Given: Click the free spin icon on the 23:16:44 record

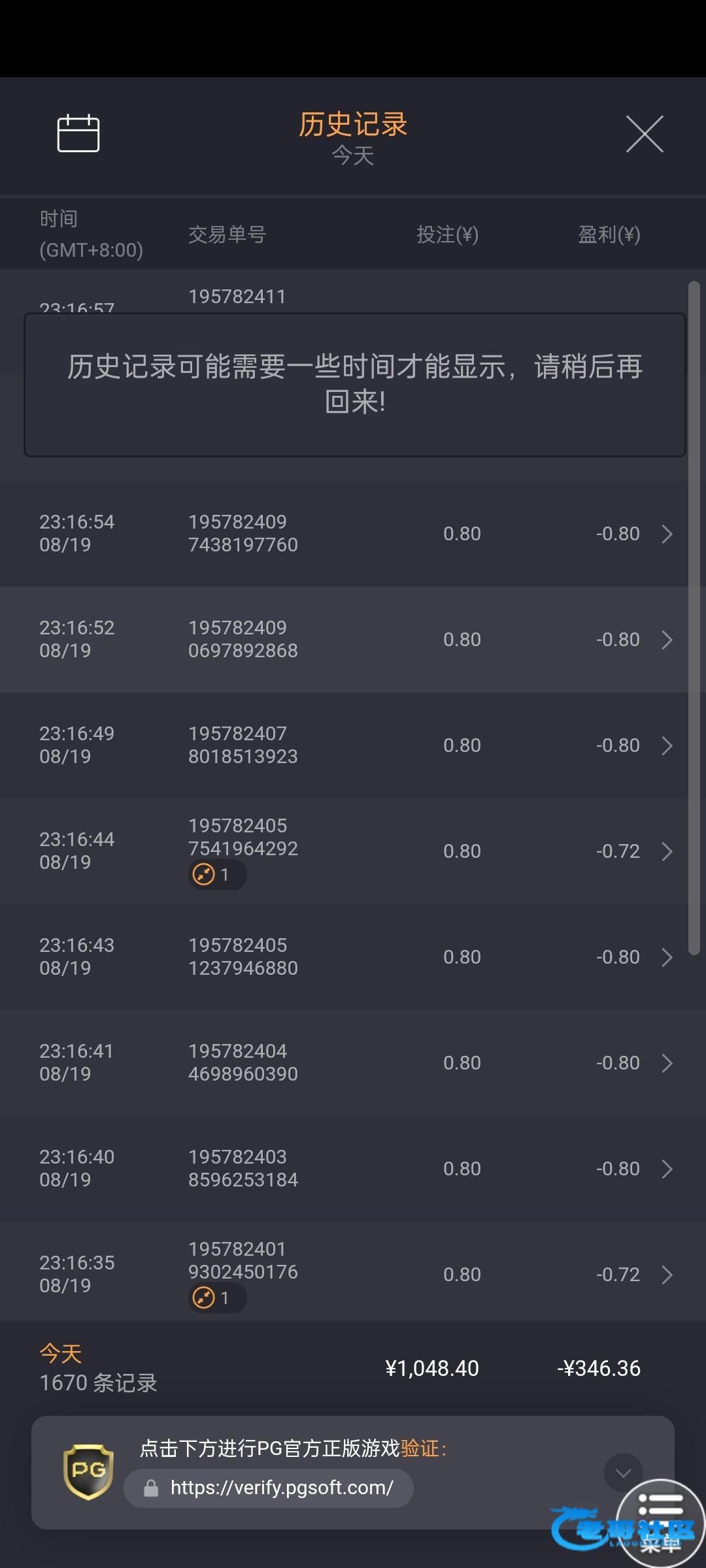Looking at the screenshot, I should coord(204,874).
